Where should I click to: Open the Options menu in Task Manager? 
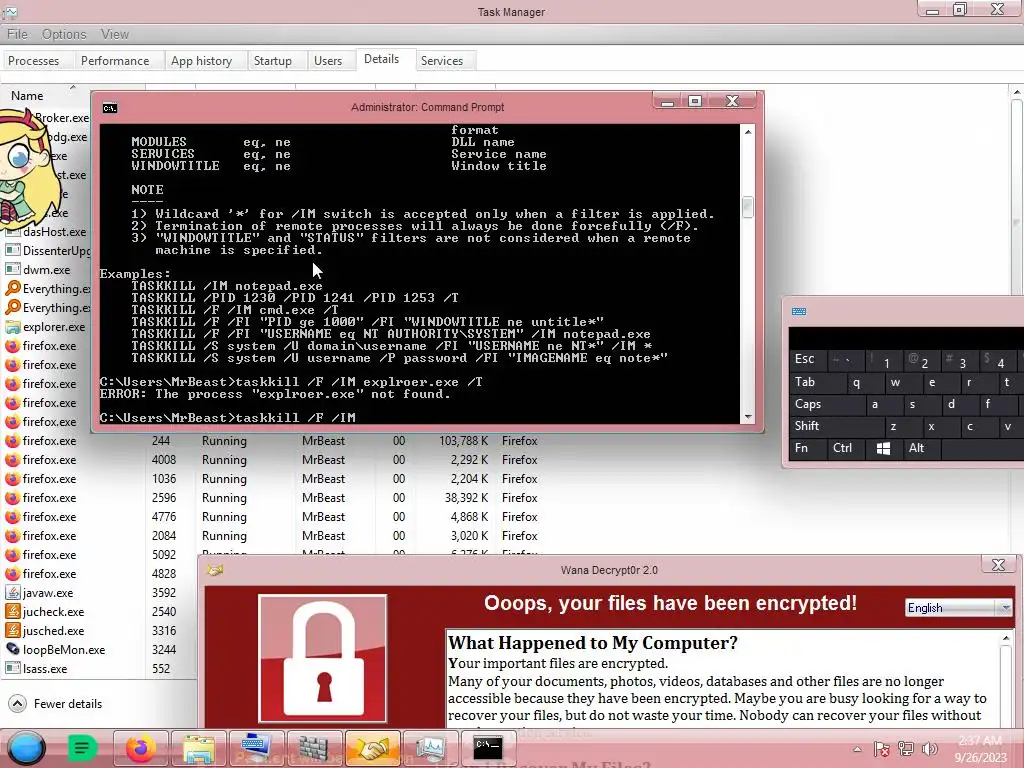[x=64, y=34]
